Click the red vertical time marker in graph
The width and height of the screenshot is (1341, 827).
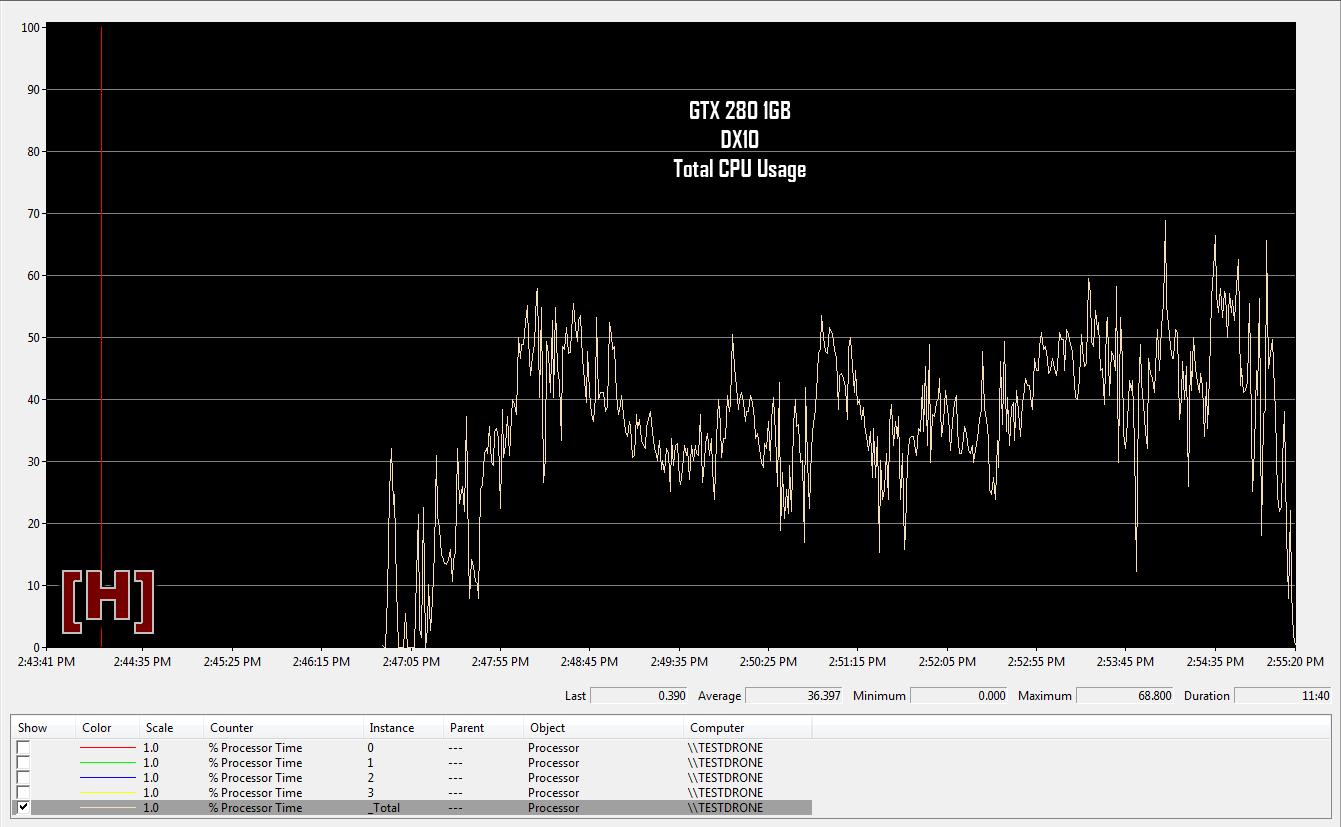101,337
